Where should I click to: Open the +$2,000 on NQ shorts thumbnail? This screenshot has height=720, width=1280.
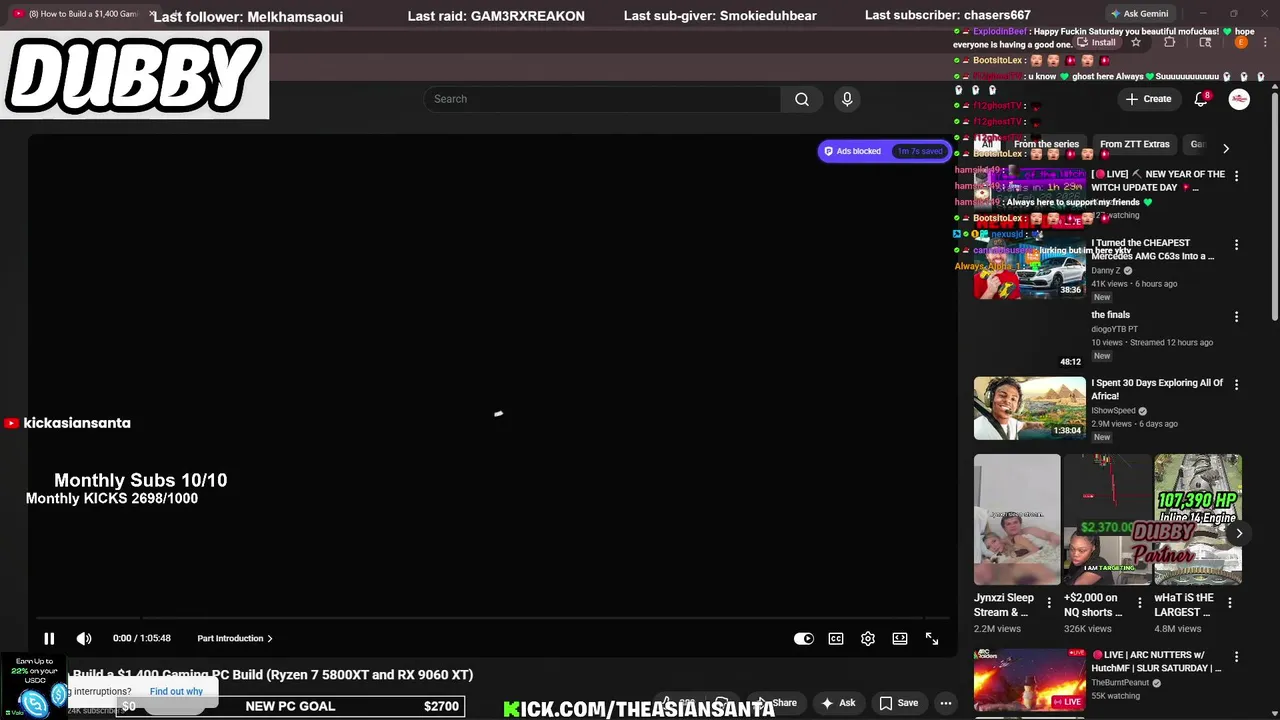click(x=1107, y=519)
